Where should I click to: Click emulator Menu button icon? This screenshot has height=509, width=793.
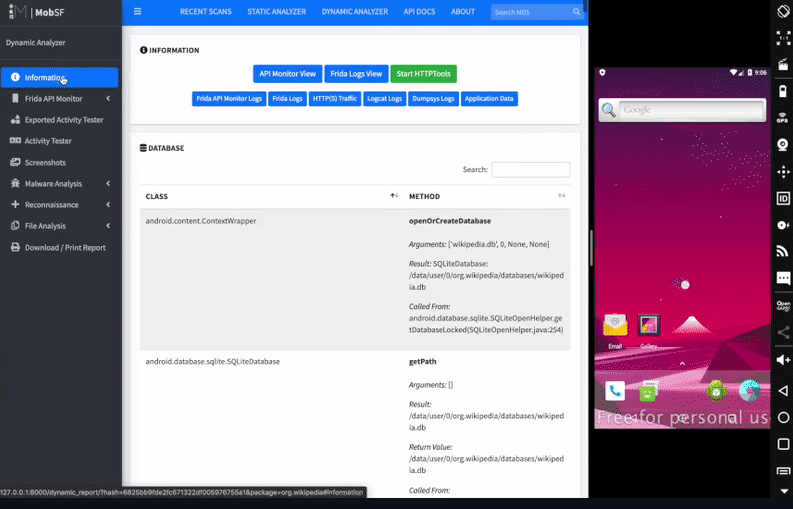pyautogui.click(x=783, y=471)
